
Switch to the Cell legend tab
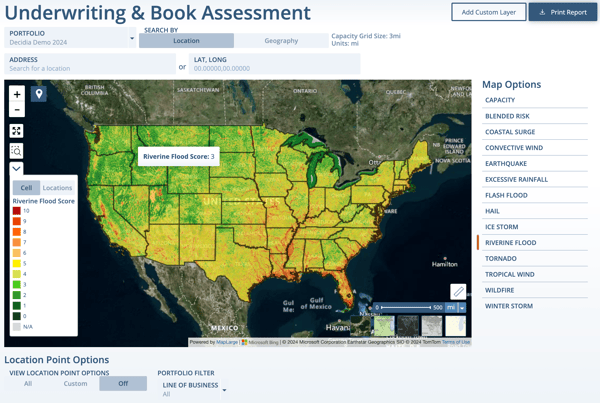click(x=26, y=188)
